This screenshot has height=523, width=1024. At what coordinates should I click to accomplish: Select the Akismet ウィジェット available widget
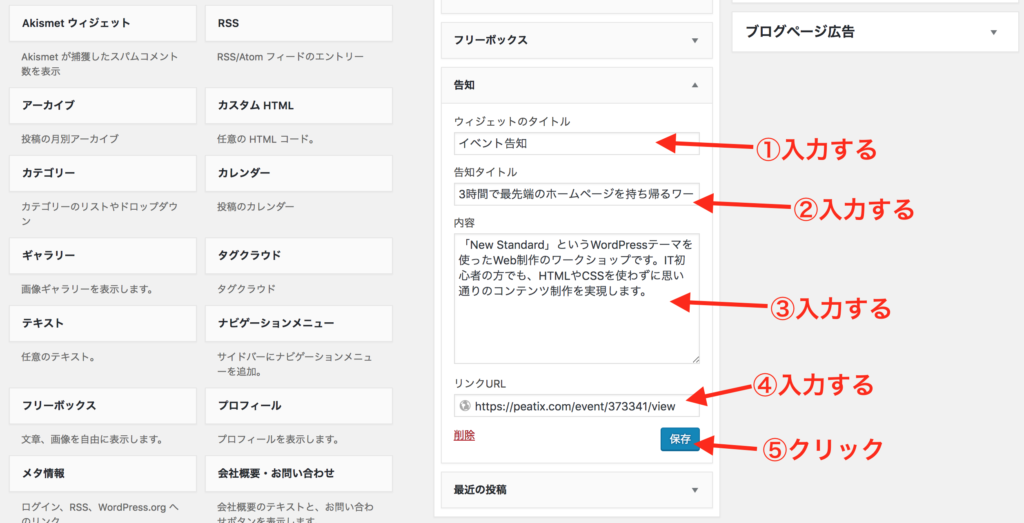pyautogui.click(x=102, y=23)
